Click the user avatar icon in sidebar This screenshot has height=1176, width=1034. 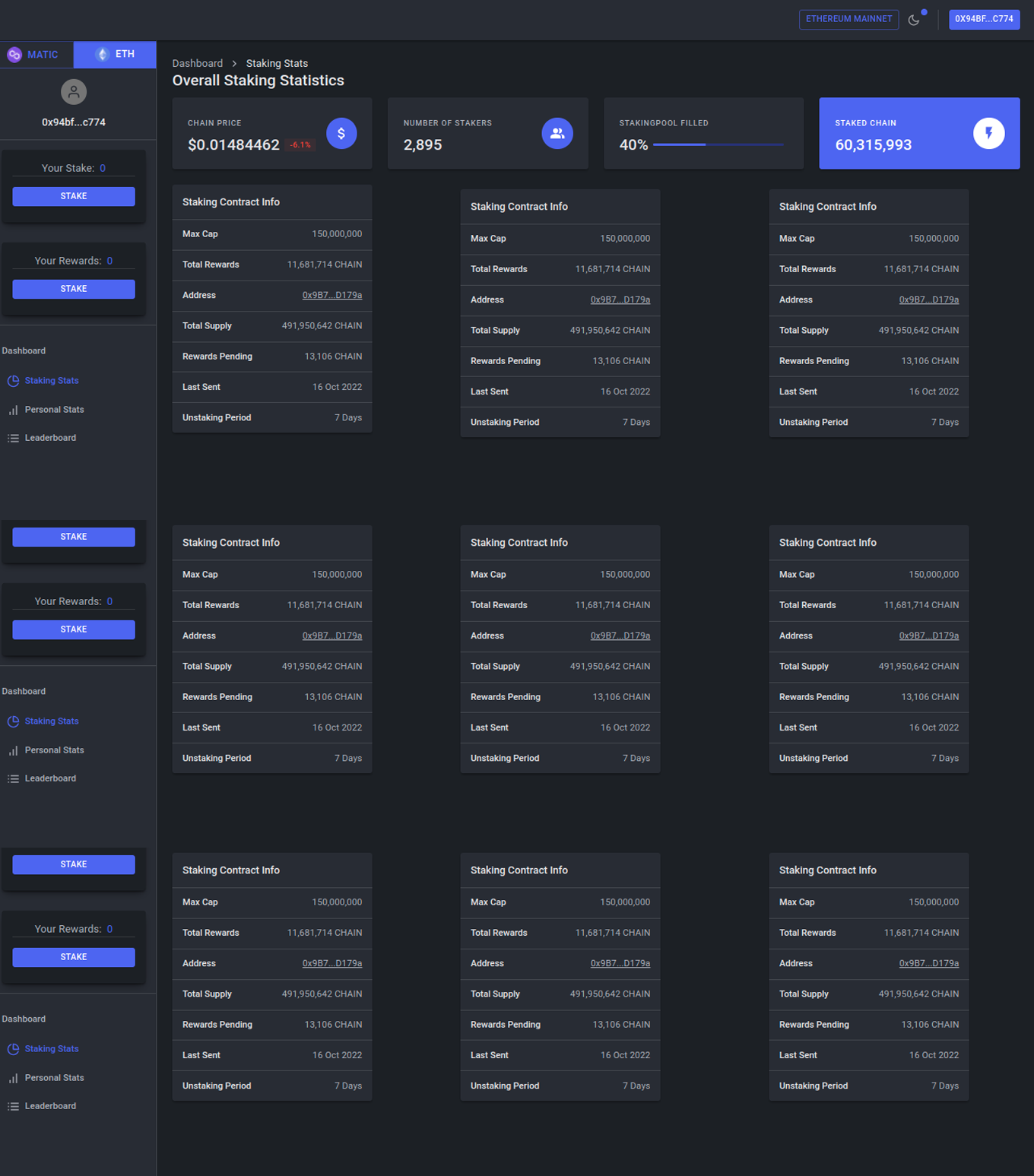(x=74, y=92)
